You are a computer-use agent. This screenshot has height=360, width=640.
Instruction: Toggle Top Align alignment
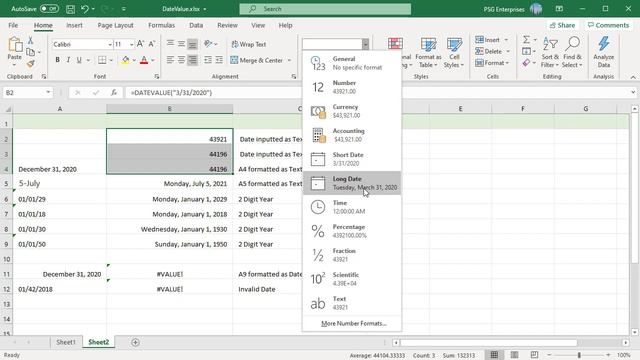coord(170,43)
